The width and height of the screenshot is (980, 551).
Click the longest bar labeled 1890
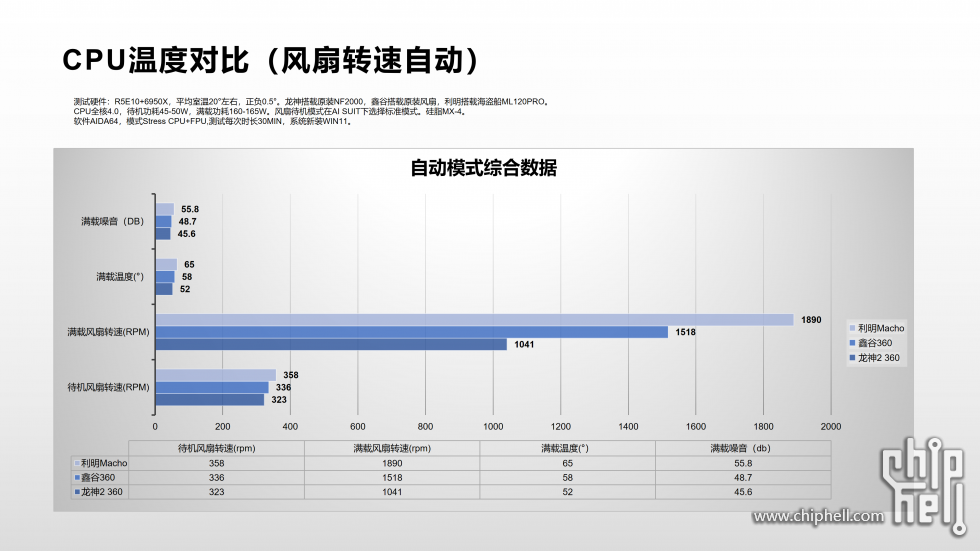click(474, 320)
